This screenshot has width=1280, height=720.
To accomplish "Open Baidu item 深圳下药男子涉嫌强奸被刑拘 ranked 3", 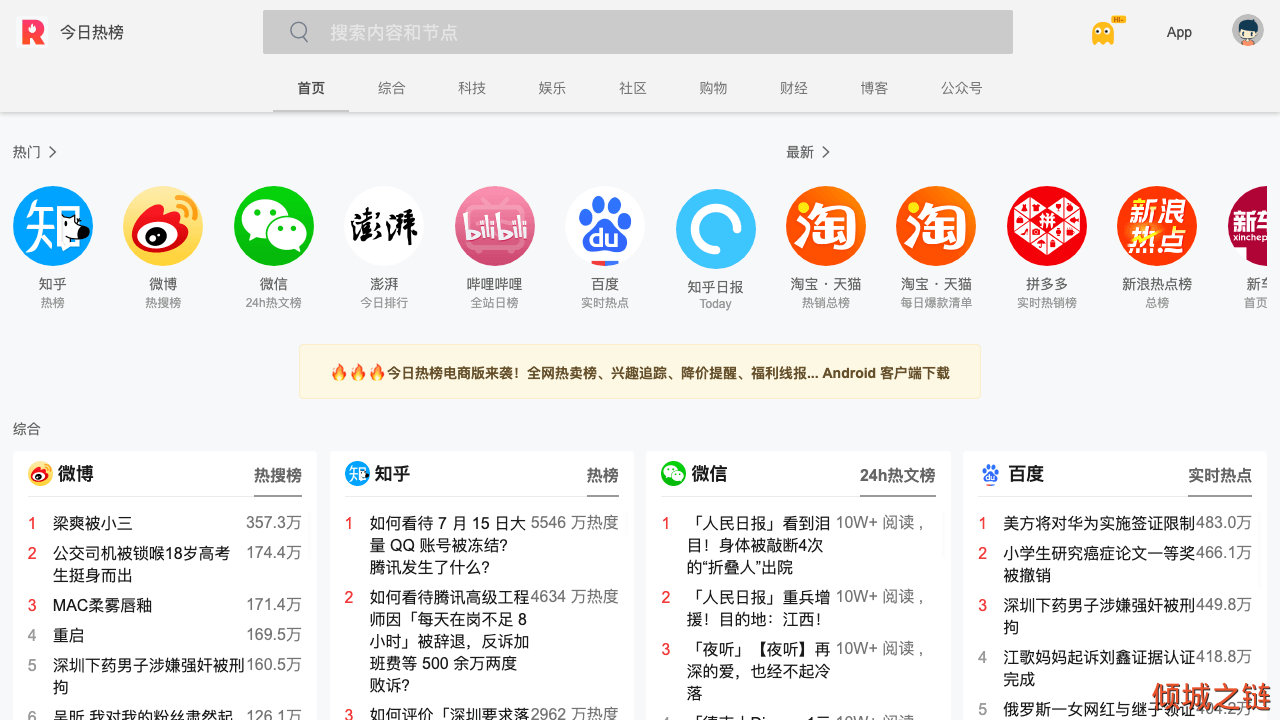I will (1099, 616).
